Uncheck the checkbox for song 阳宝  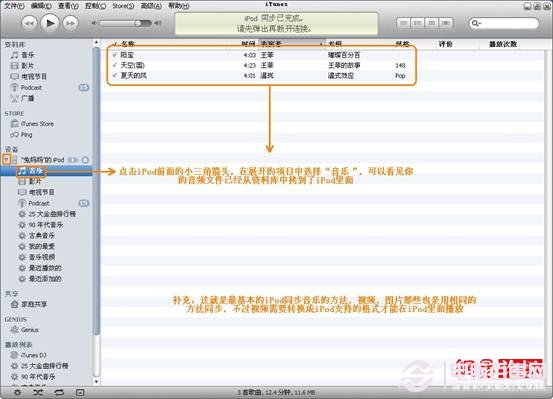point(114,55)
